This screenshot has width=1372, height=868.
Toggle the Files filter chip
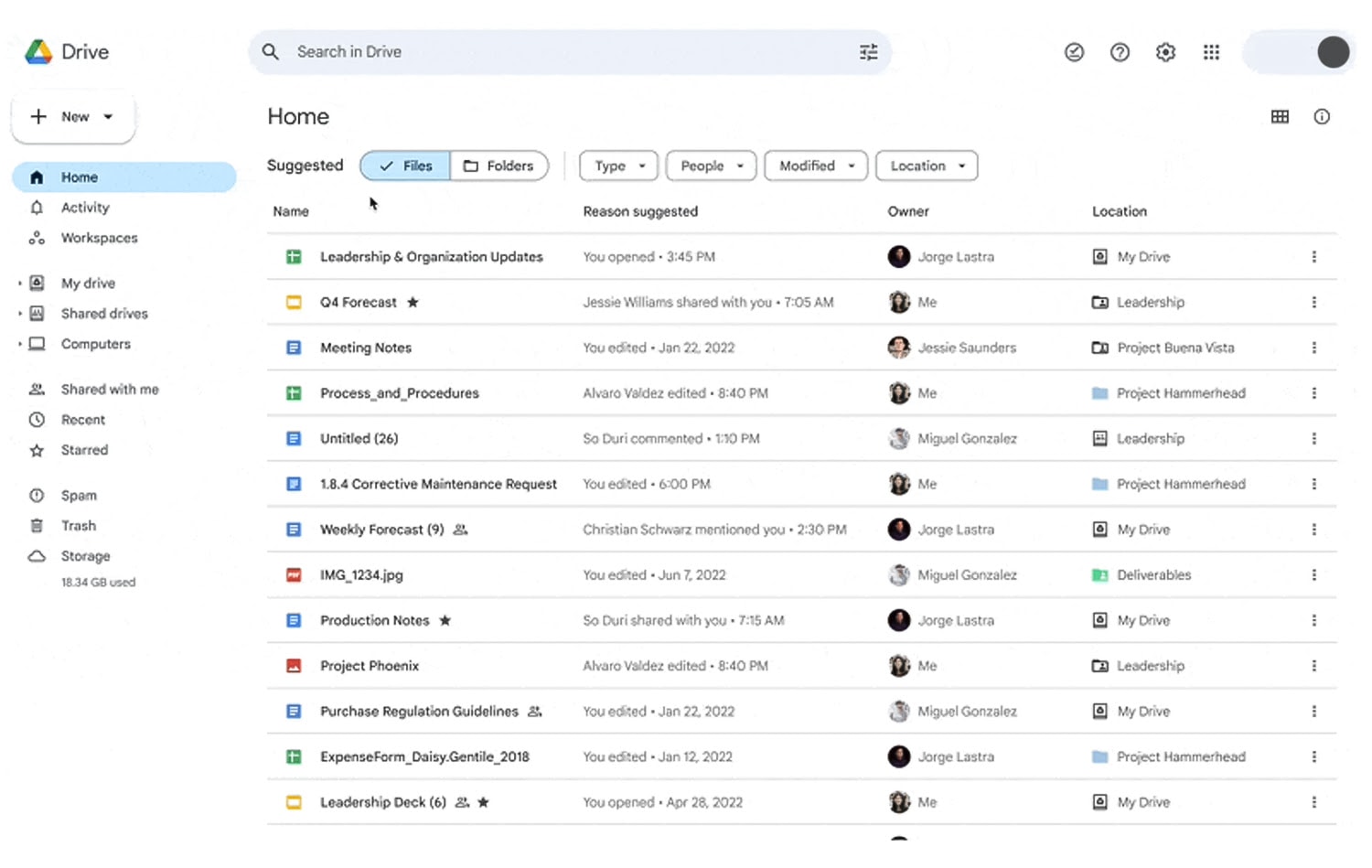pyautogui.click(x=405, y=166)
